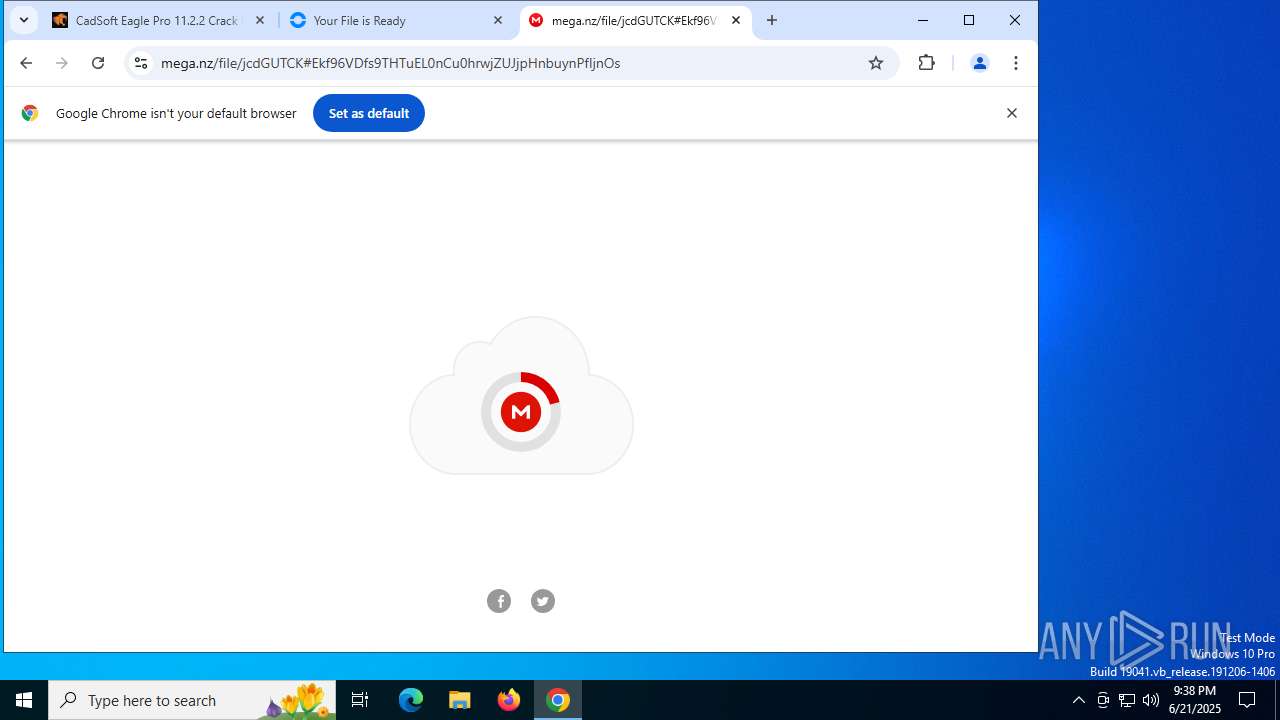Click the MEGA loading logo
The width and height of the screenshot is (1280, 720).
click(x=521, y=412)
